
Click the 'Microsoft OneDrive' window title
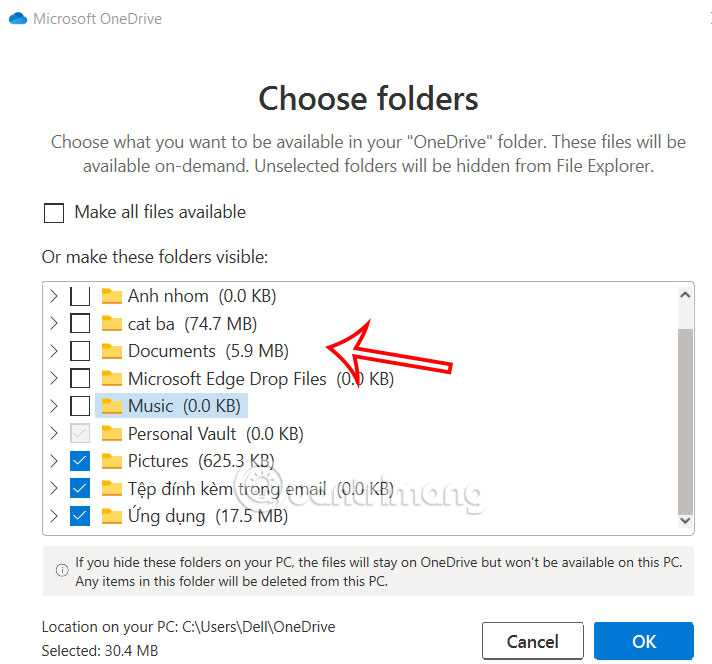pyautogui.click(x=98, y=19)
